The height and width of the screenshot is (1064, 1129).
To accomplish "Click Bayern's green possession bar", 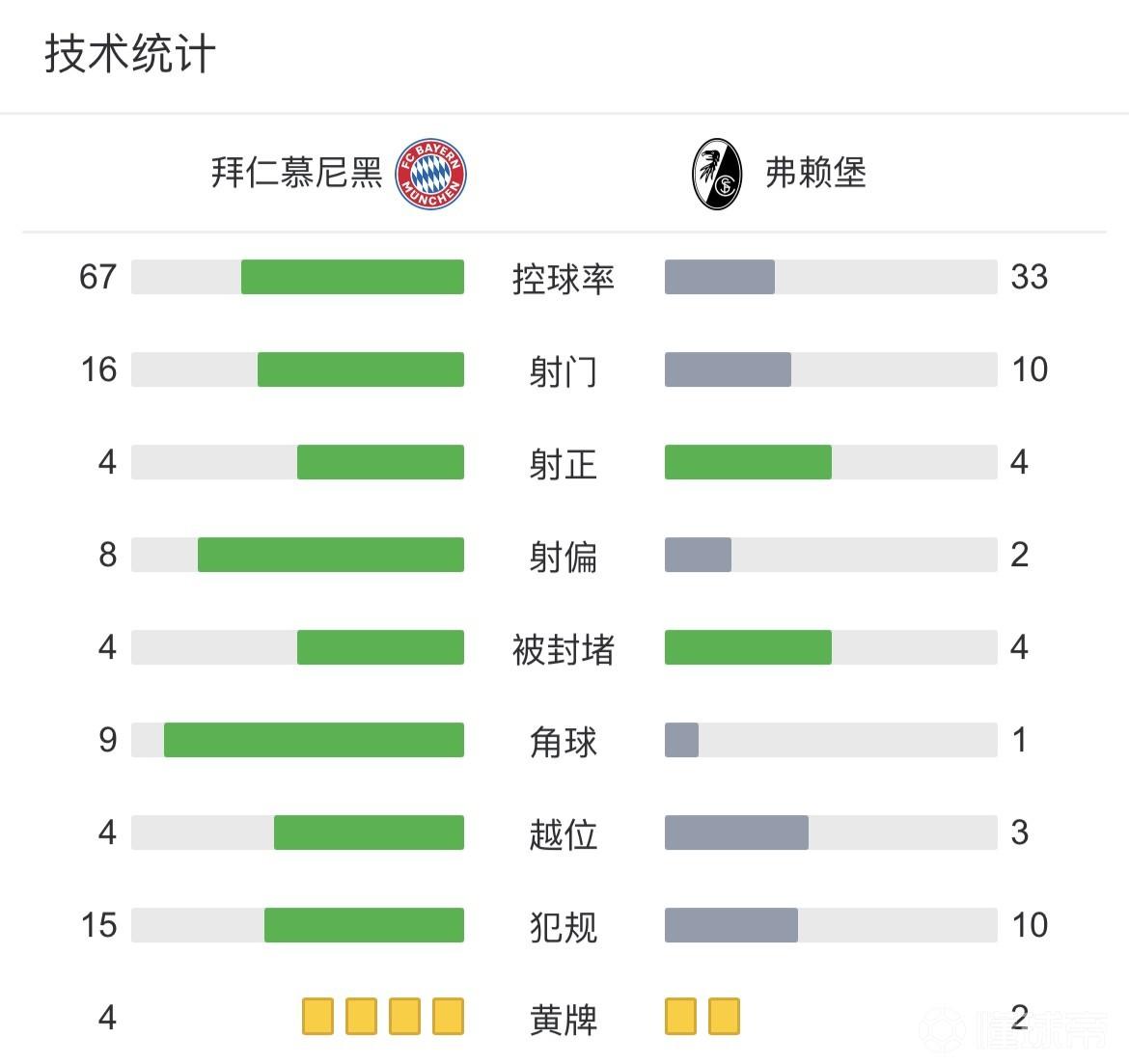I will pyautogui.click(x=352, y=277).
